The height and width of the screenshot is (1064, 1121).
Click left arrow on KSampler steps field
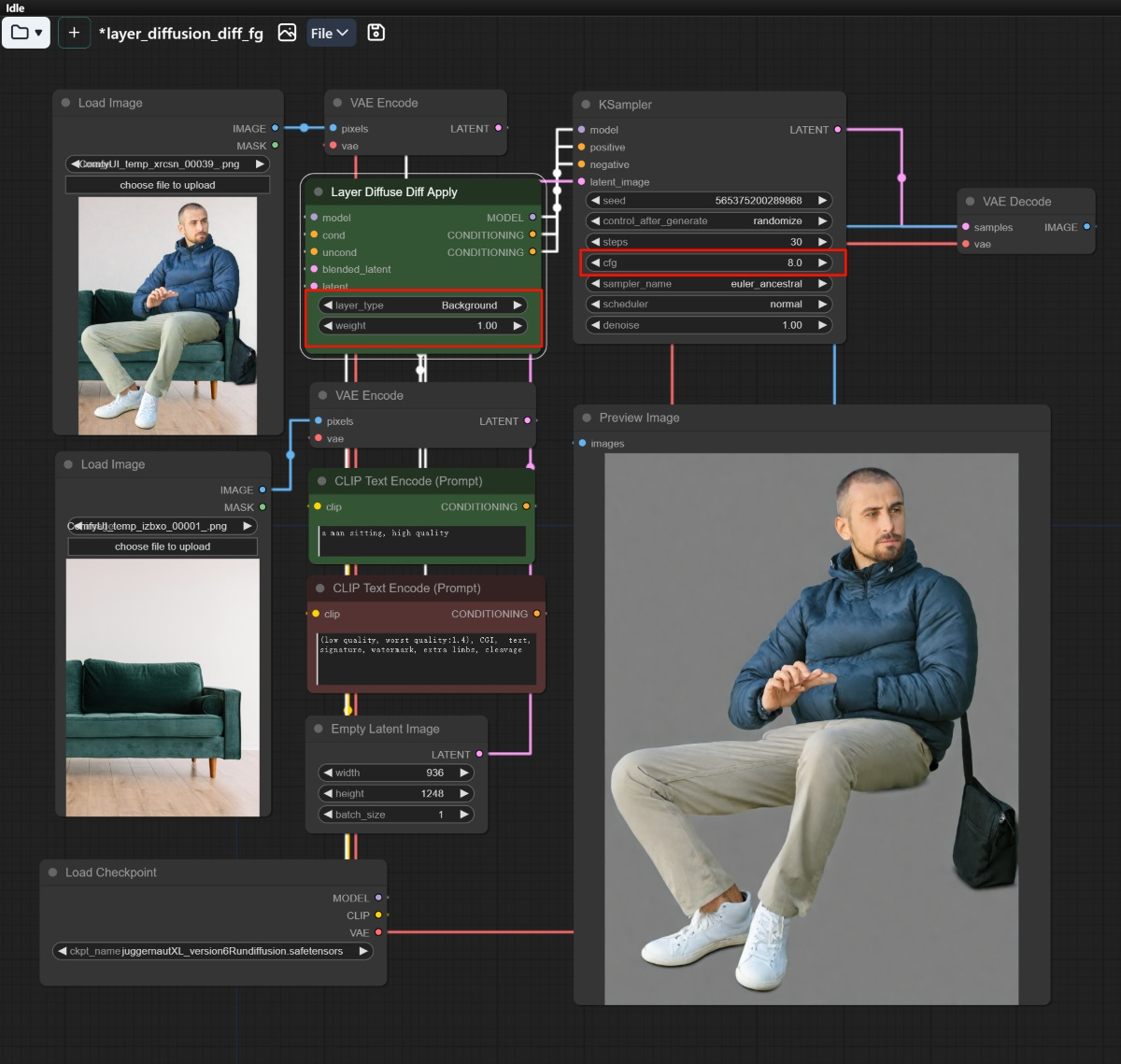(595, 242)
